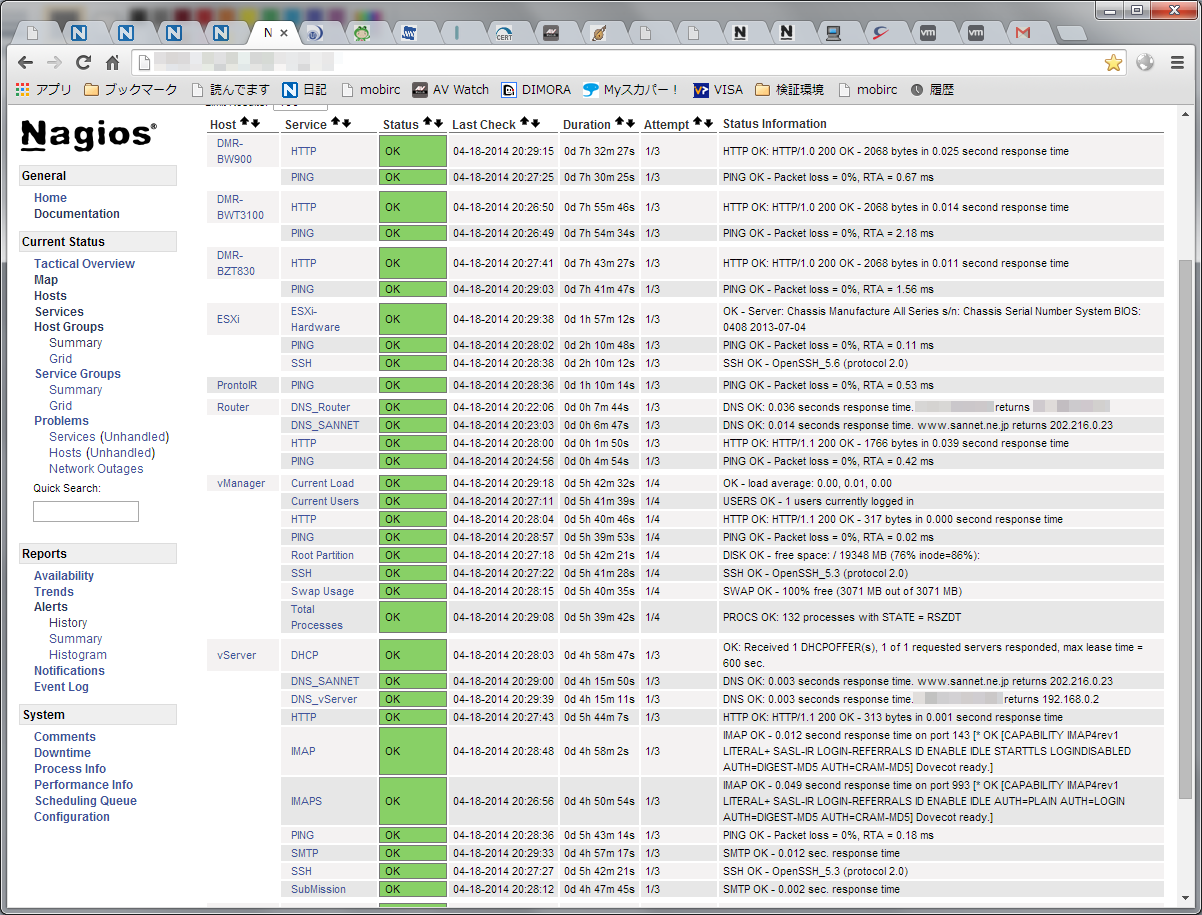Open the Chrome hamburger menu
1202x915 pixels.
point(1177,62)
